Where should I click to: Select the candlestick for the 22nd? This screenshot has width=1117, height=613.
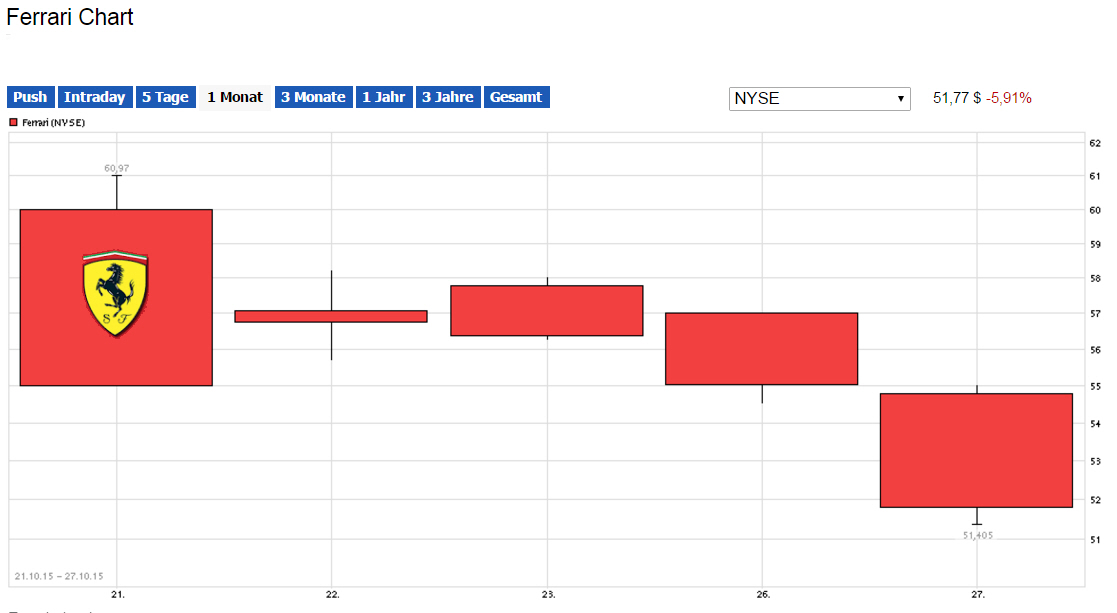331,316
